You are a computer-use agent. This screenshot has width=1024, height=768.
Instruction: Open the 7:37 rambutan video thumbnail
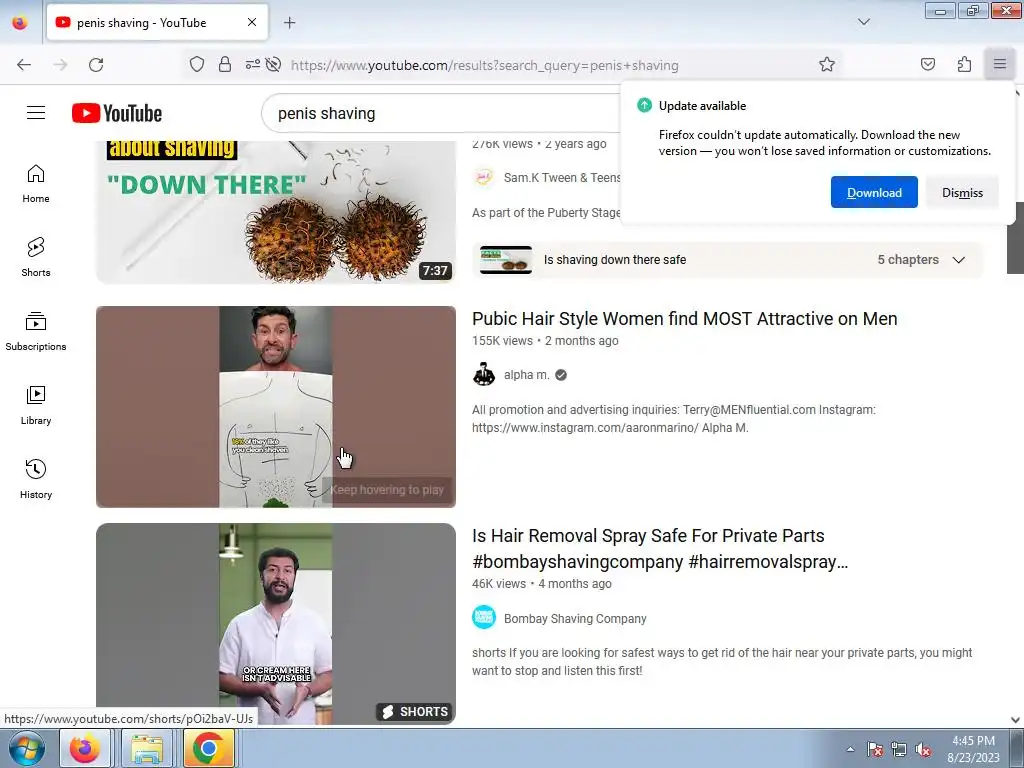[x=276, y=212]
